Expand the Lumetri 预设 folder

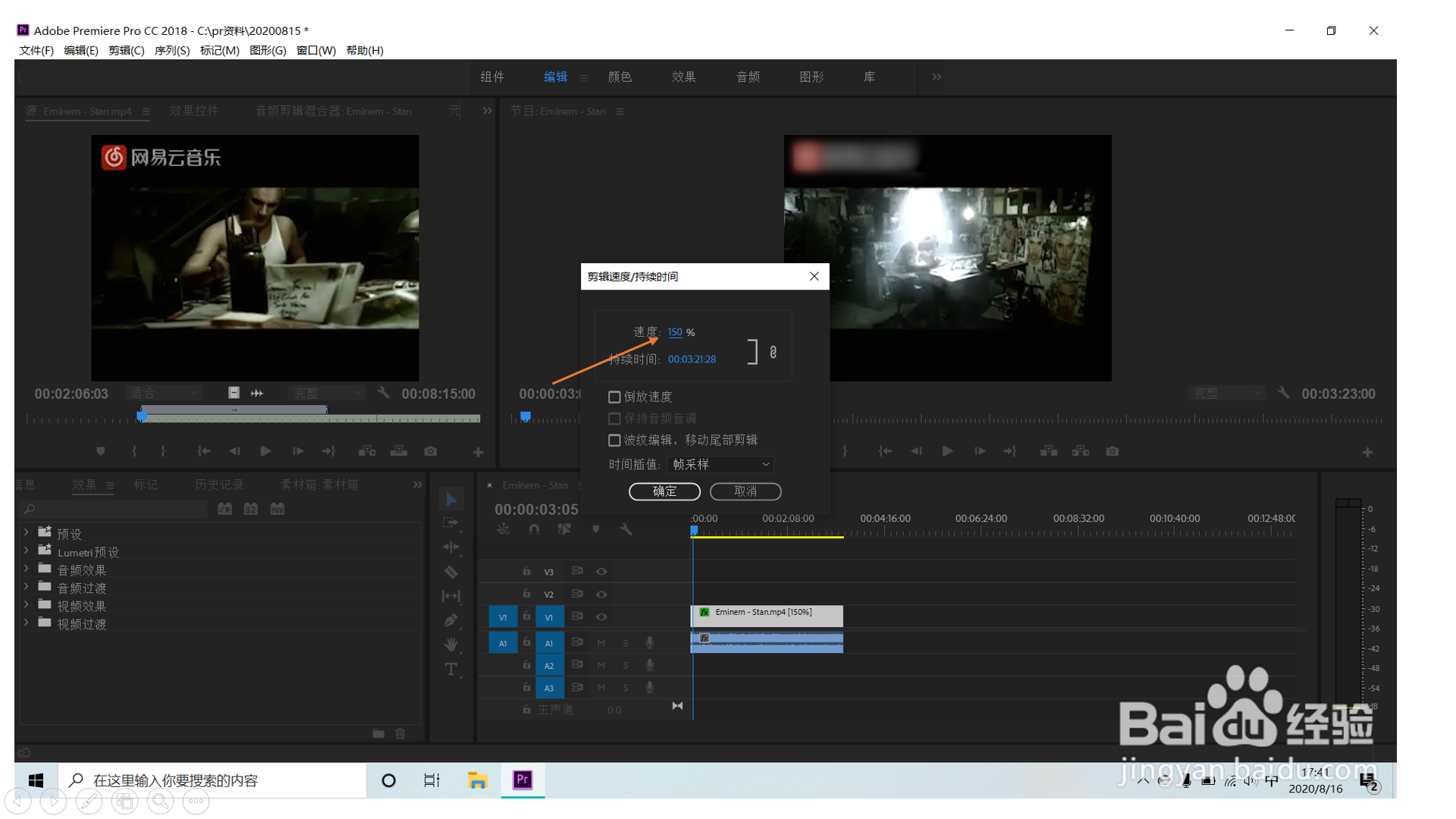[27, 551]
